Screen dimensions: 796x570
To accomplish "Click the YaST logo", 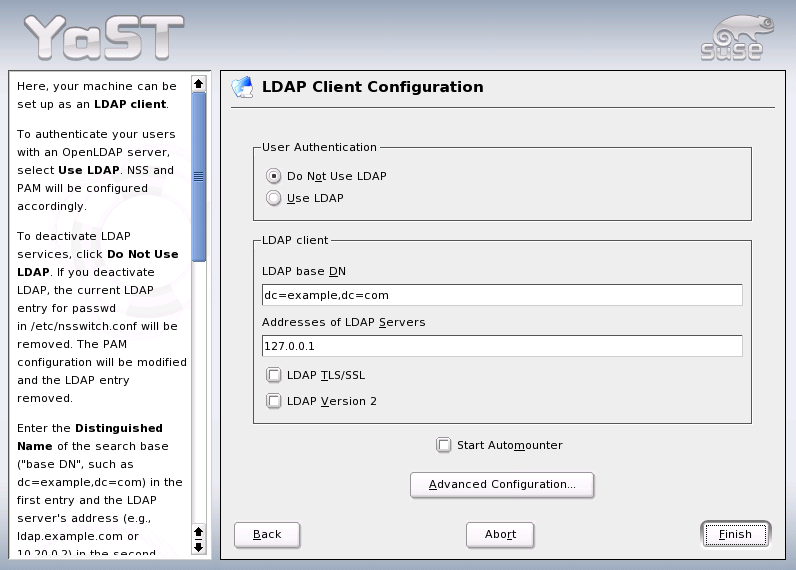I will pos(104,38).
